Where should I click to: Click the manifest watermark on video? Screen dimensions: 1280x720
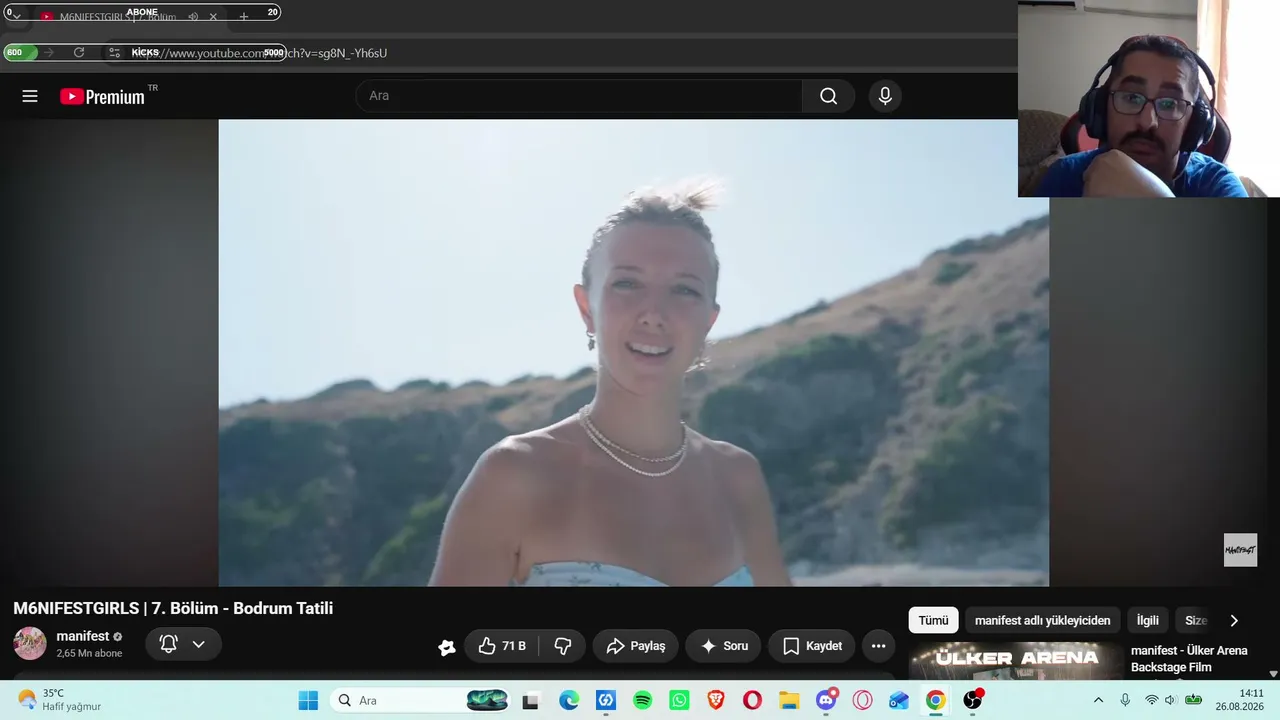coord(1240,550)
